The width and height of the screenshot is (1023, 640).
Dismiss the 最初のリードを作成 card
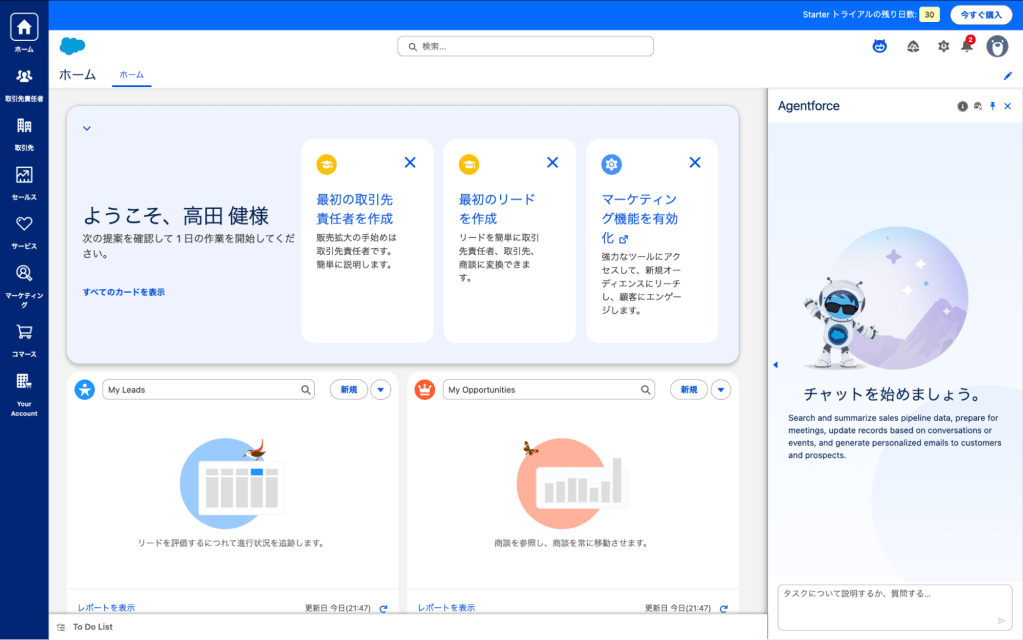click(x=552, y=162)
